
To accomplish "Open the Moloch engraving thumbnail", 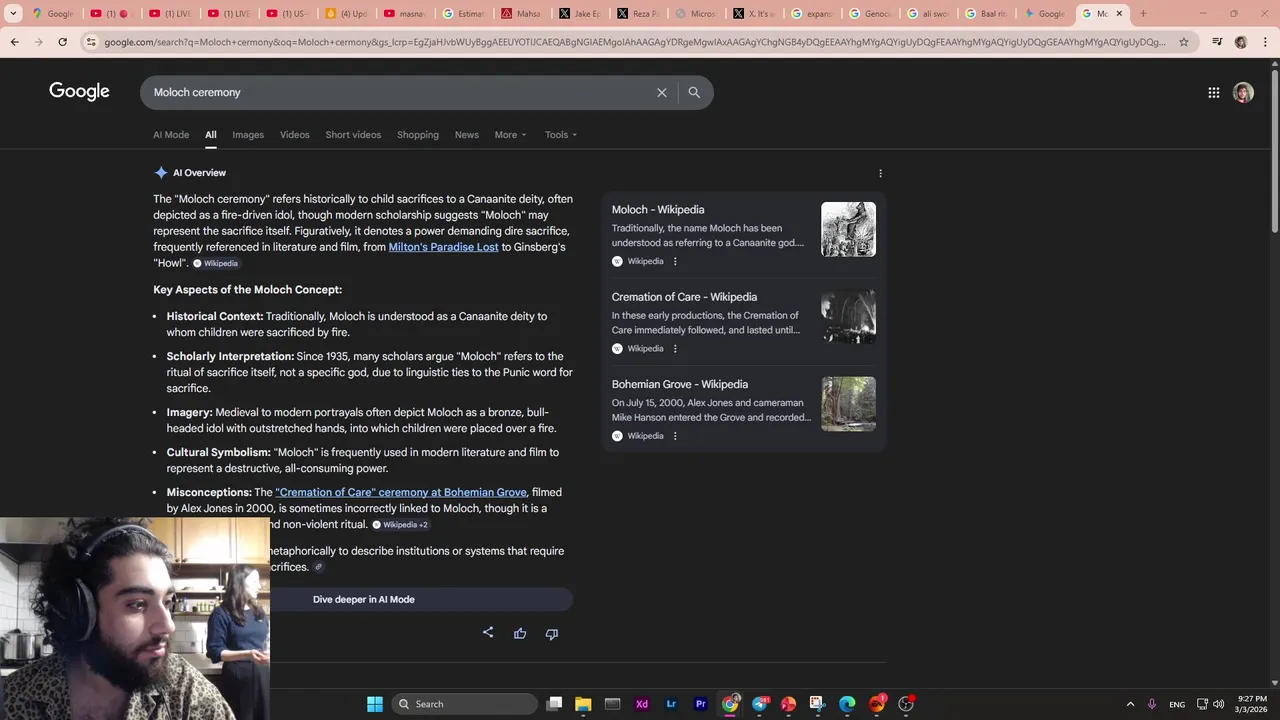I will point(848,229).
